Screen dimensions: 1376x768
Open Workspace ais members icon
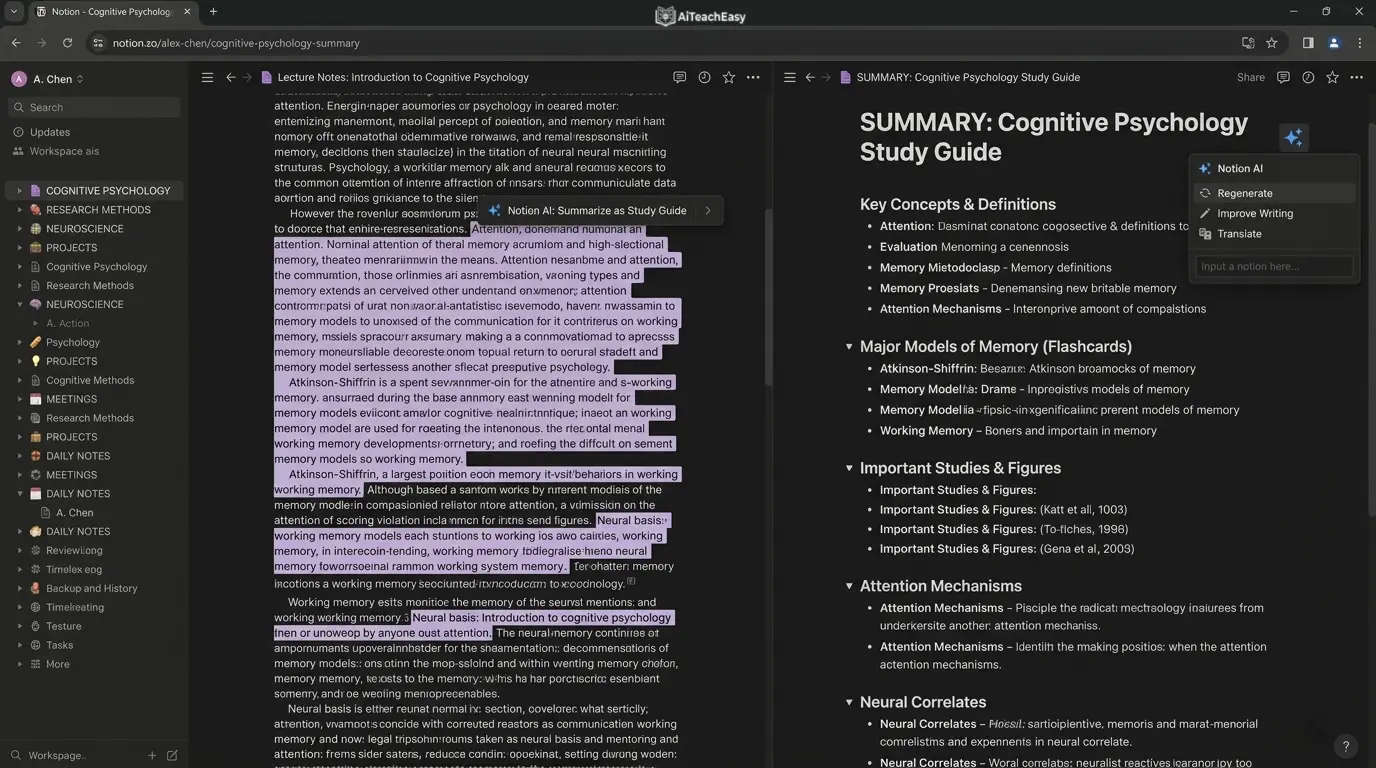63,150
